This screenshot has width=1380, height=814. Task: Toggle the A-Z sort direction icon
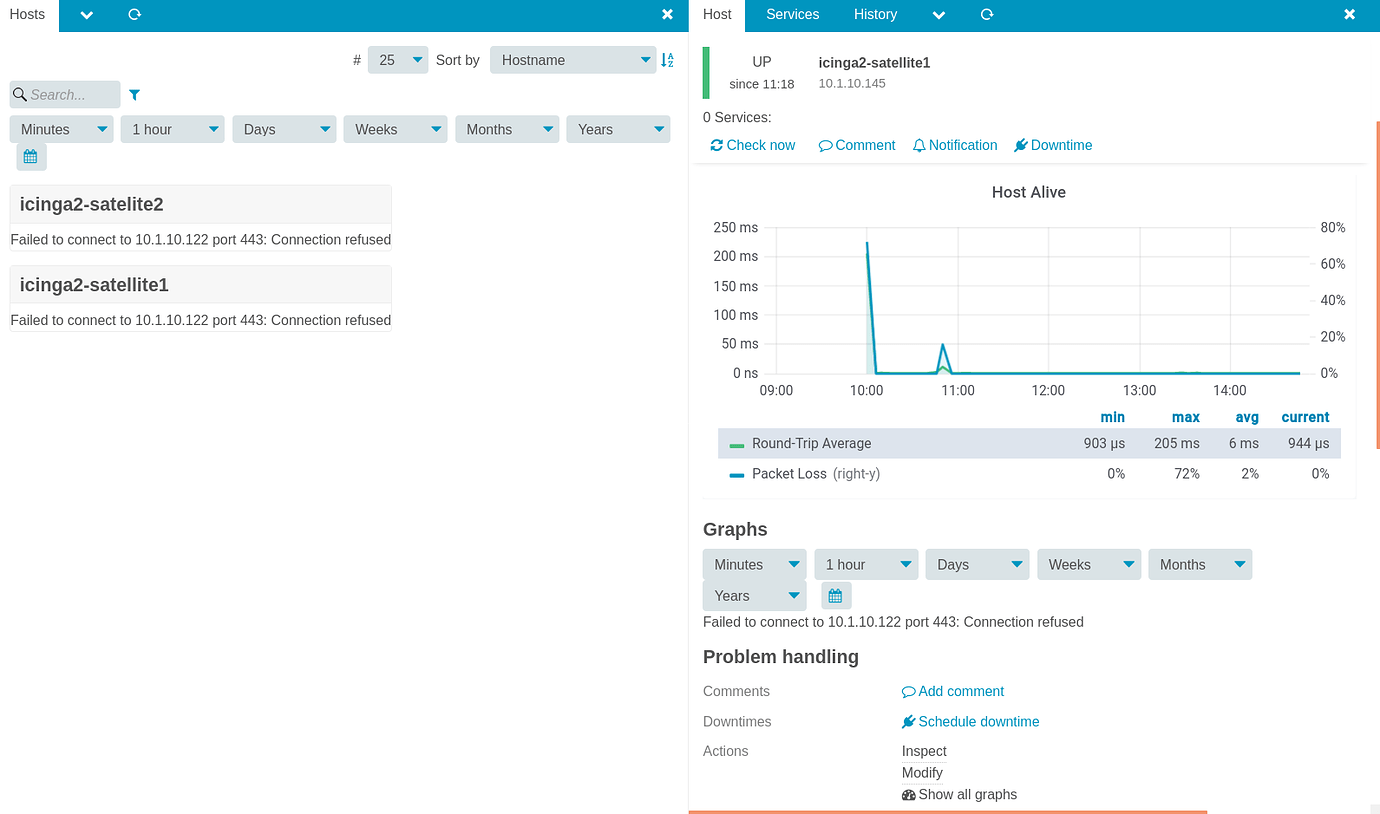667,60
